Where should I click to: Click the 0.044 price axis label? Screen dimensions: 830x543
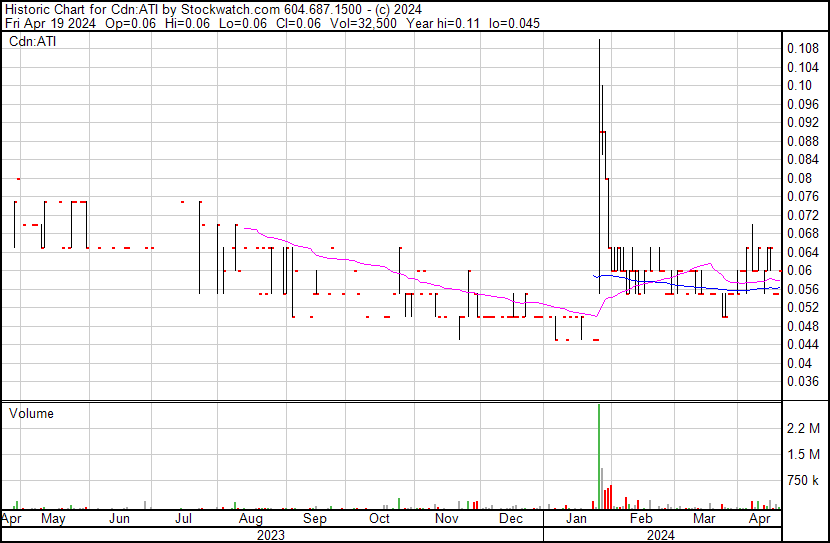802,345
